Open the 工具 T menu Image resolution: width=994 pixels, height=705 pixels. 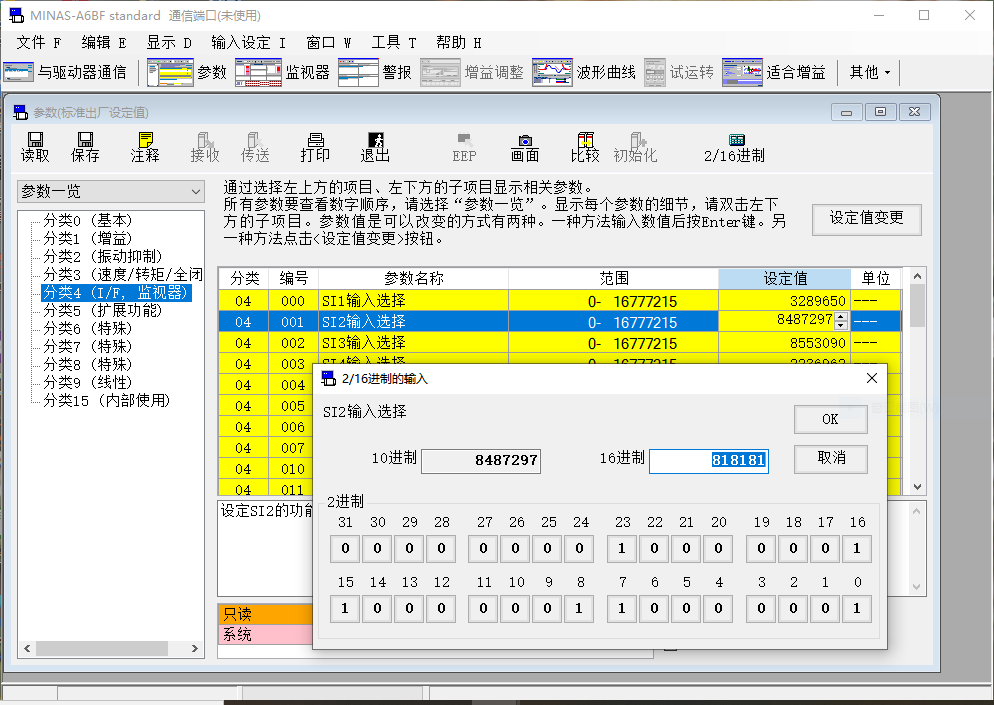393,42
